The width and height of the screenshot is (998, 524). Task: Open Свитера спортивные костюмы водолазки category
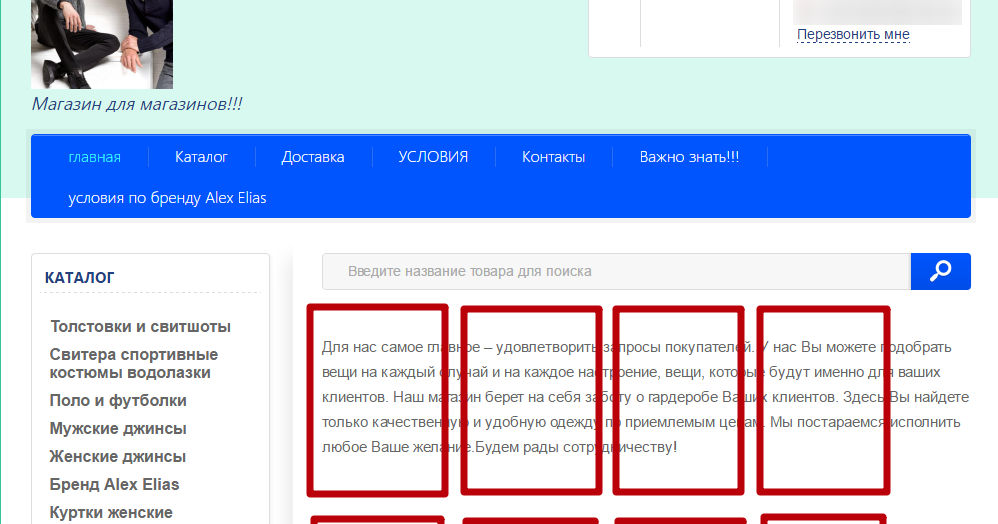coord(134,364)
